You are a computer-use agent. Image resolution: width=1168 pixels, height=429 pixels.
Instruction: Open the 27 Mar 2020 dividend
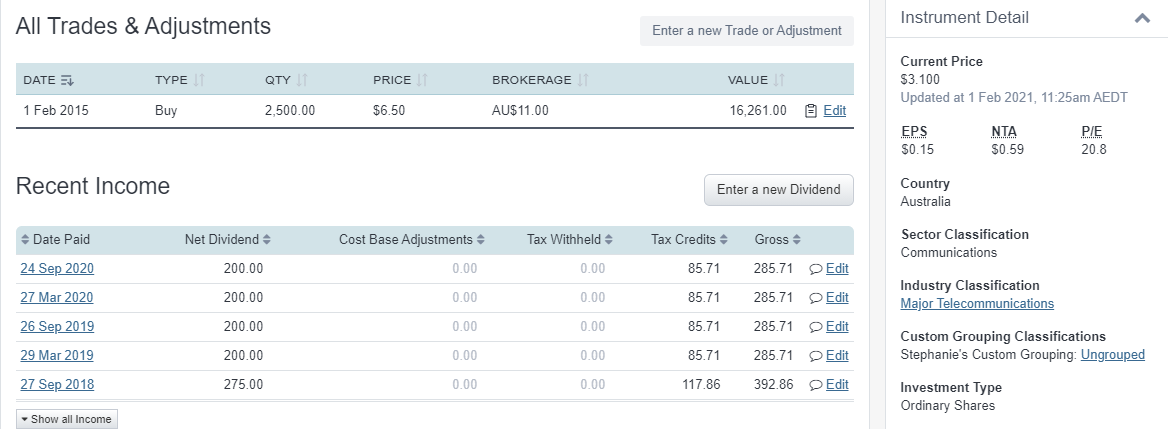pos(57,298)
